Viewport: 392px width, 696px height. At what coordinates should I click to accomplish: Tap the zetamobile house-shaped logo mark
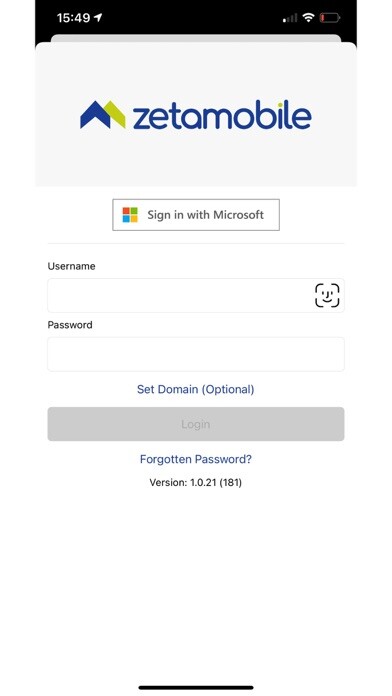[x=103, y=115]
